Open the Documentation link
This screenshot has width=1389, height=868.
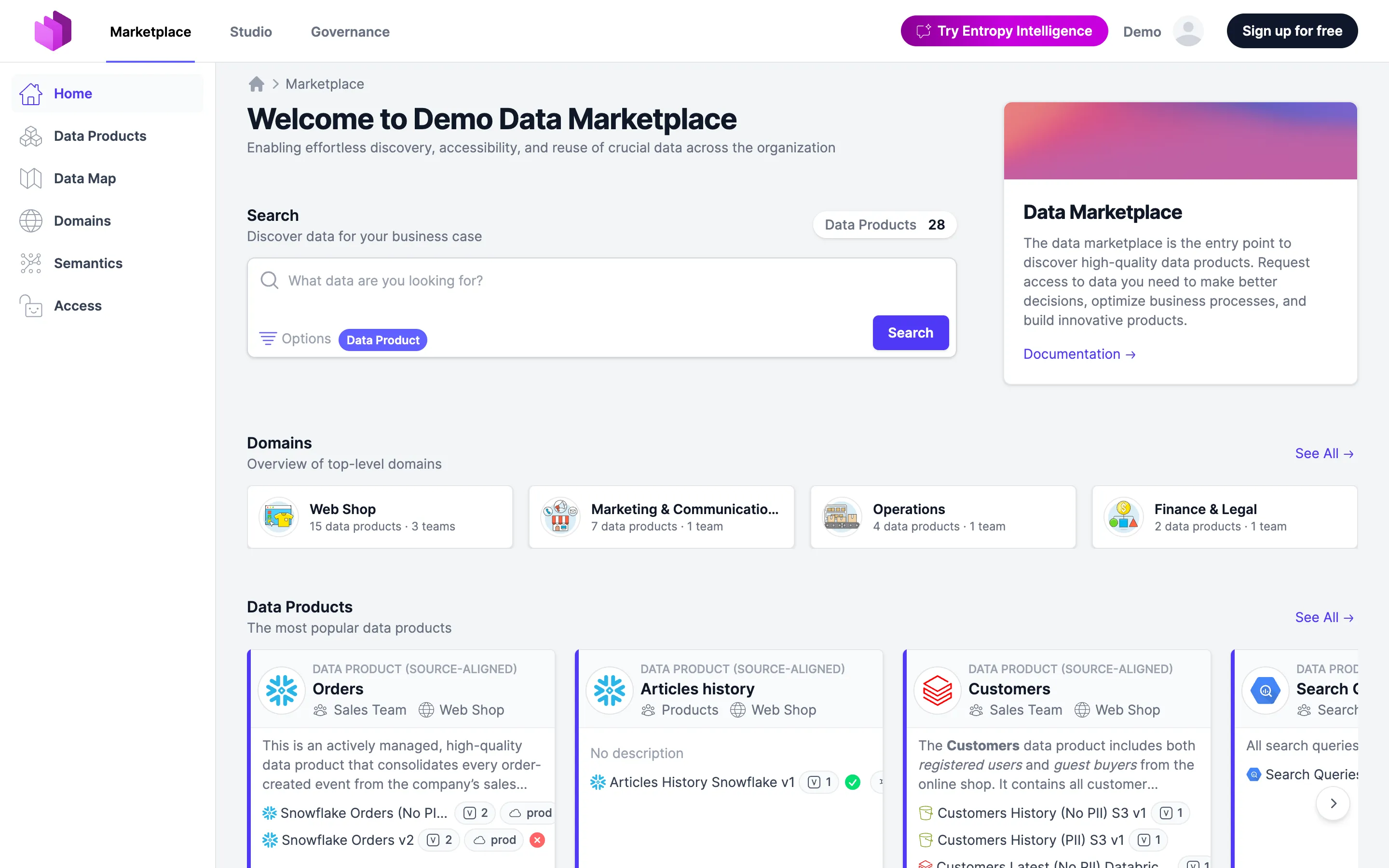[x=1080, y=354]
